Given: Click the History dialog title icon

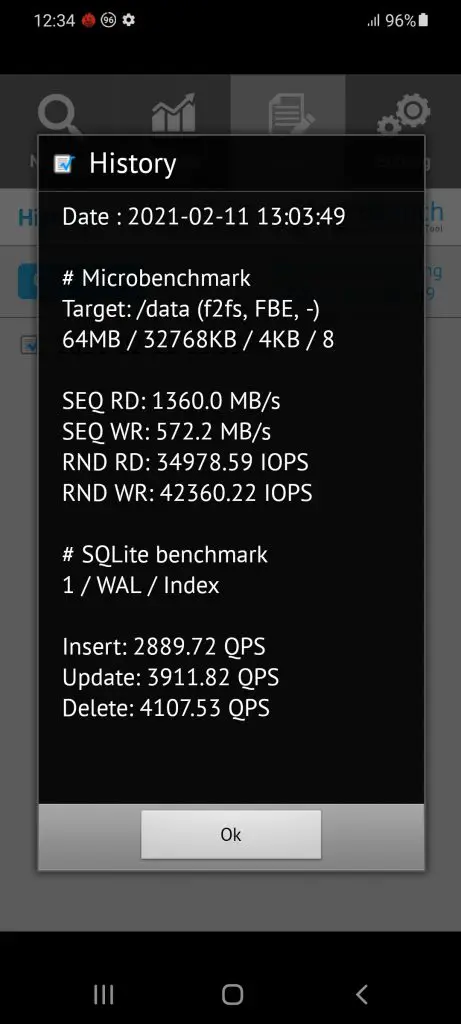Looking at the screenshot, I should click(x=64, y=163).
